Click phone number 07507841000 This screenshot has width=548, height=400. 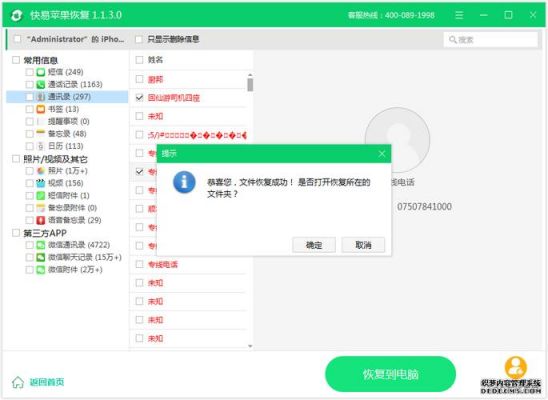(x=424, y=206)
